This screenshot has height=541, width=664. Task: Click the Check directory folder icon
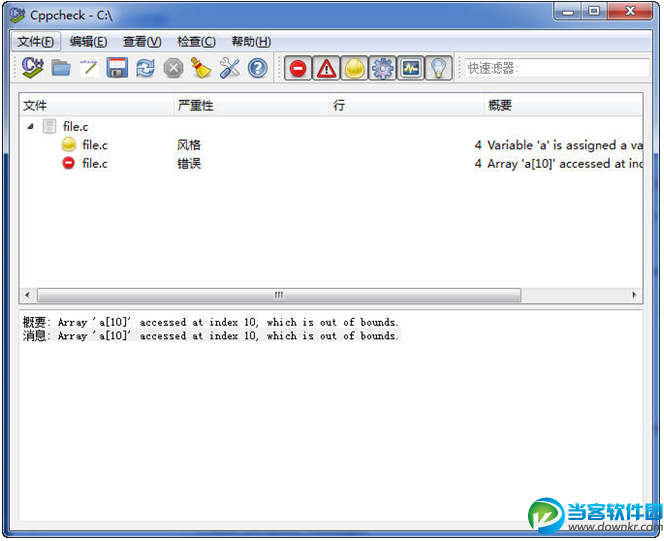[61, 68]
